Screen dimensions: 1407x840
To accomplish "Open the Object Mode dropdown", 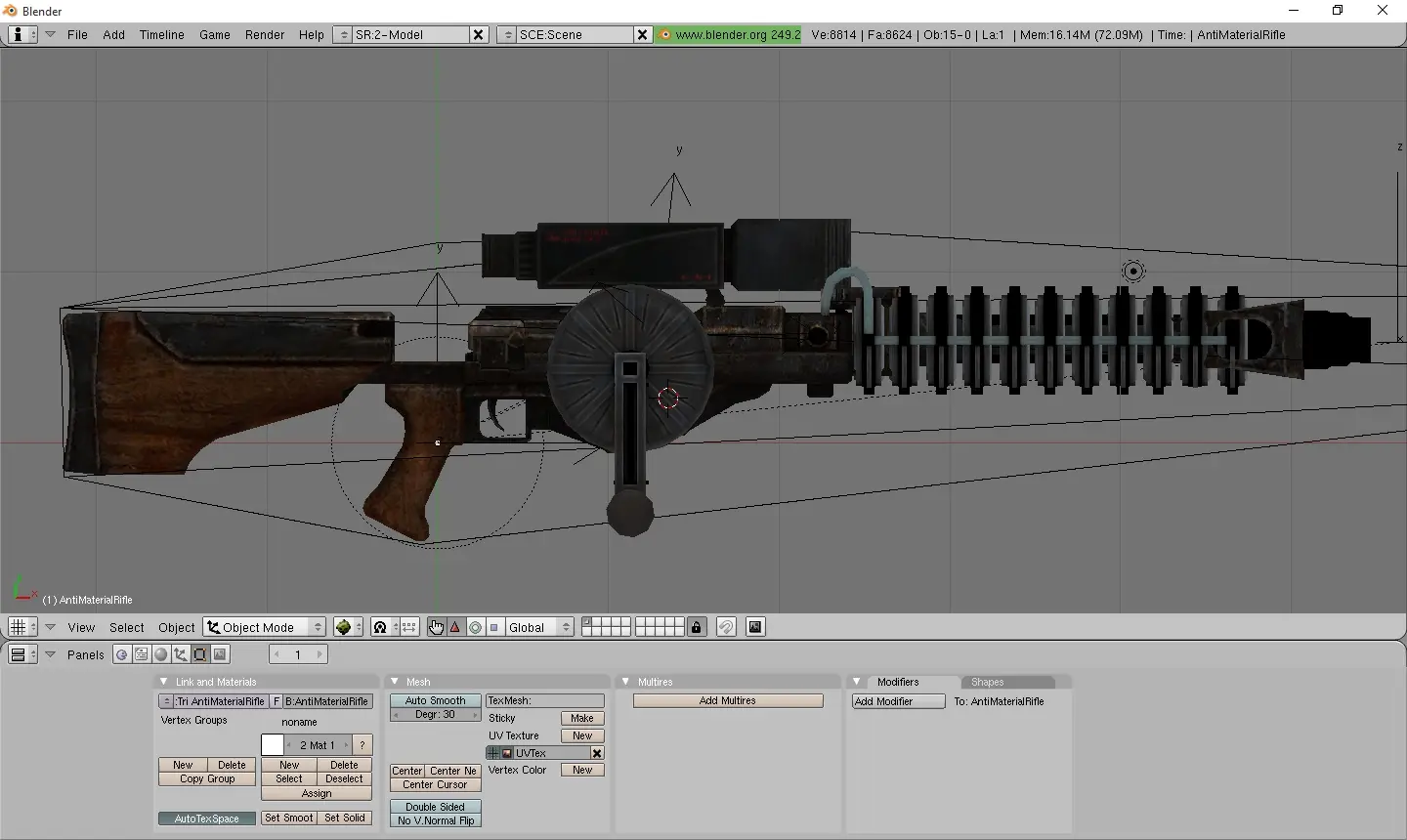I will [265, 627].
